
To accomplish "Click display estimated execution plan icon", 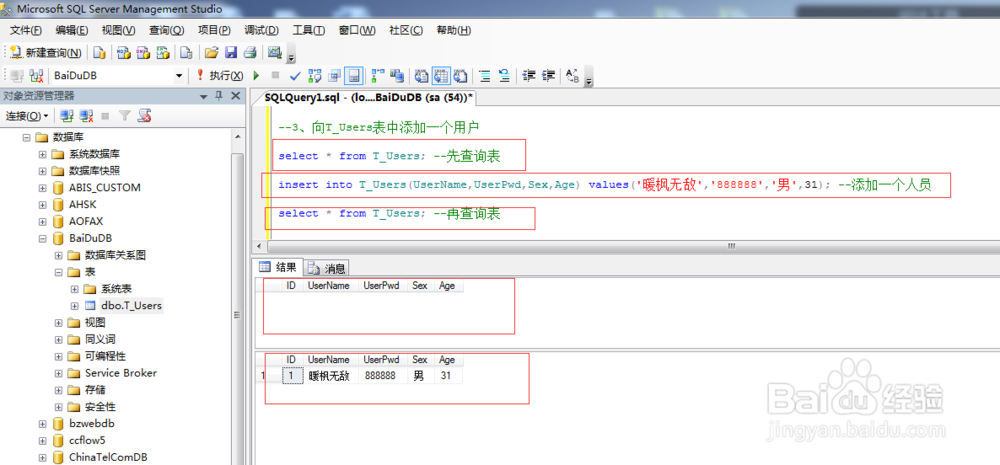I will coord(315,76).
